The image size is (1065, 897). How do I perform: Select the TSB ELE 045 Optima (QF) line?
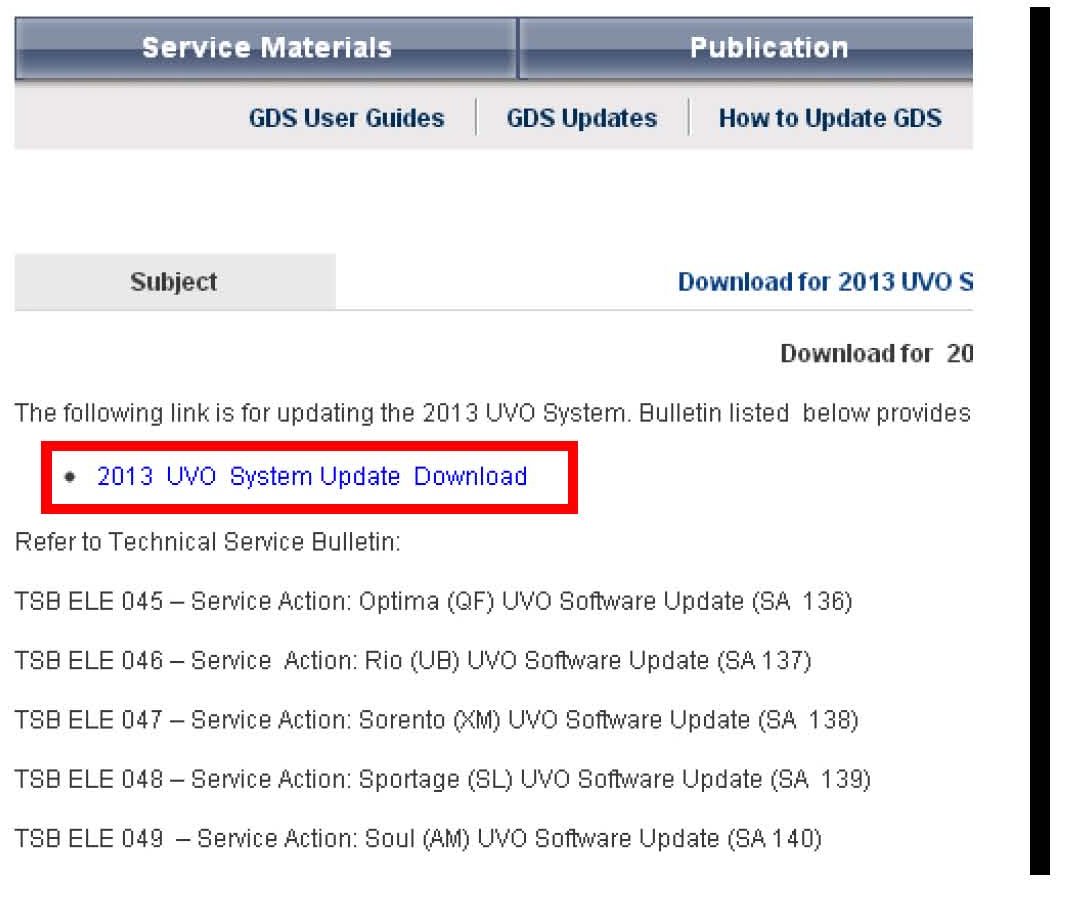pyautogui.click(x=433, y=602)
